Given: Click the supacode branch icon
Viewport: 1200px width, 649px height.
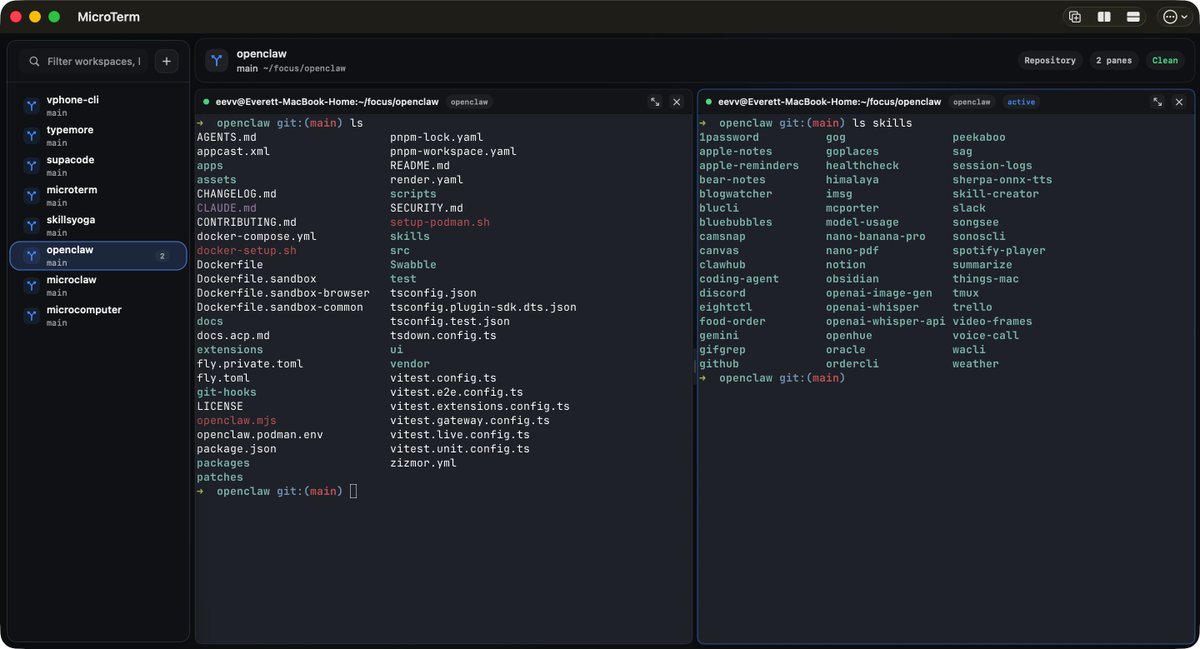Looking at the screenshot, I should point(31,166).
